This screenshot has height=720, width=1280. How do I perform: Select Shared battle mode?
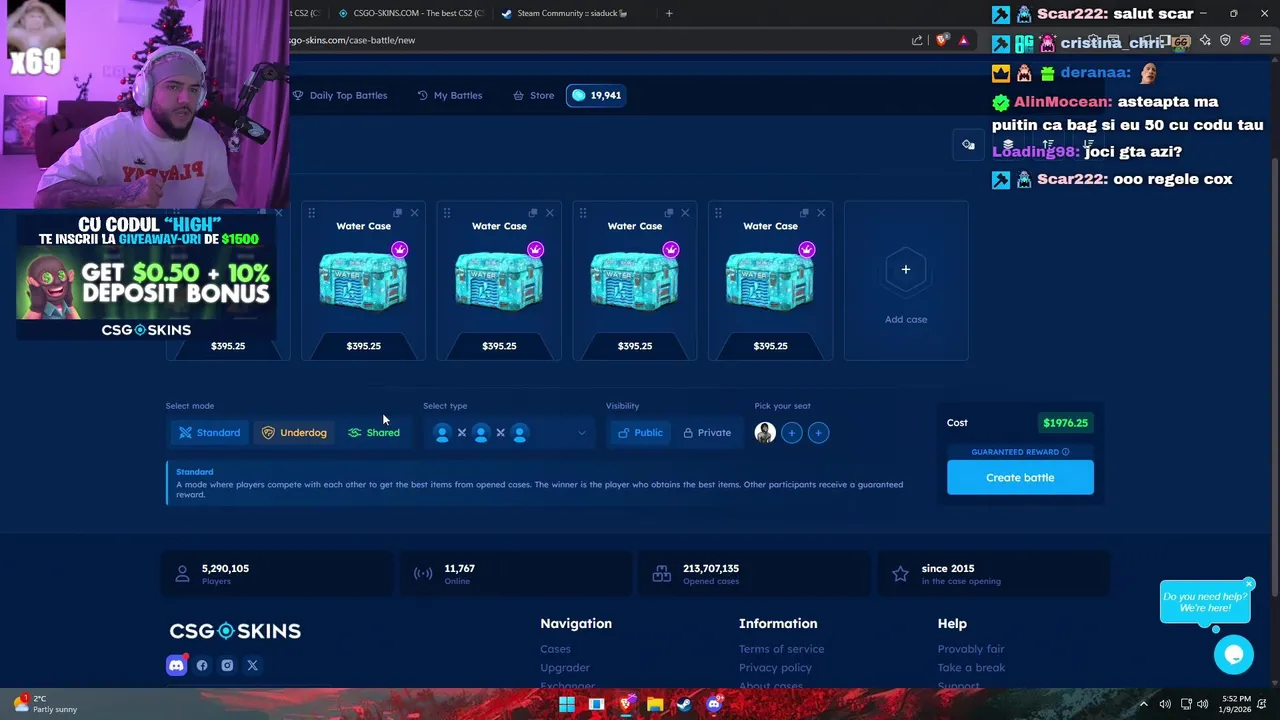pos(374,433)
